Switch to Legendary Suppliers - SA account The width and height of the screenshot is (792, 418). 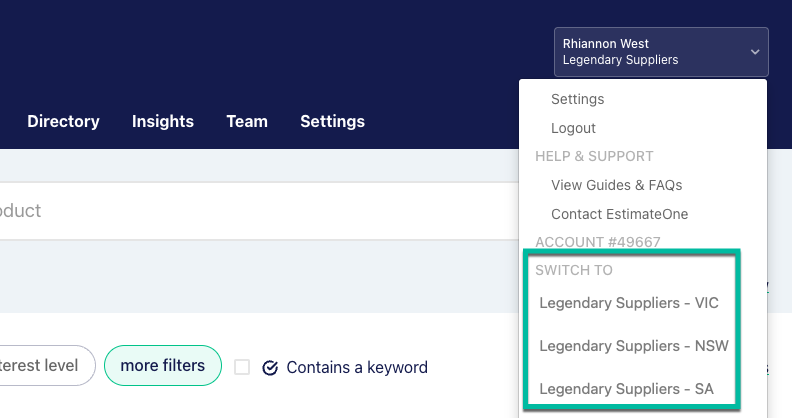pyautogui.click(x=626, y=389)
